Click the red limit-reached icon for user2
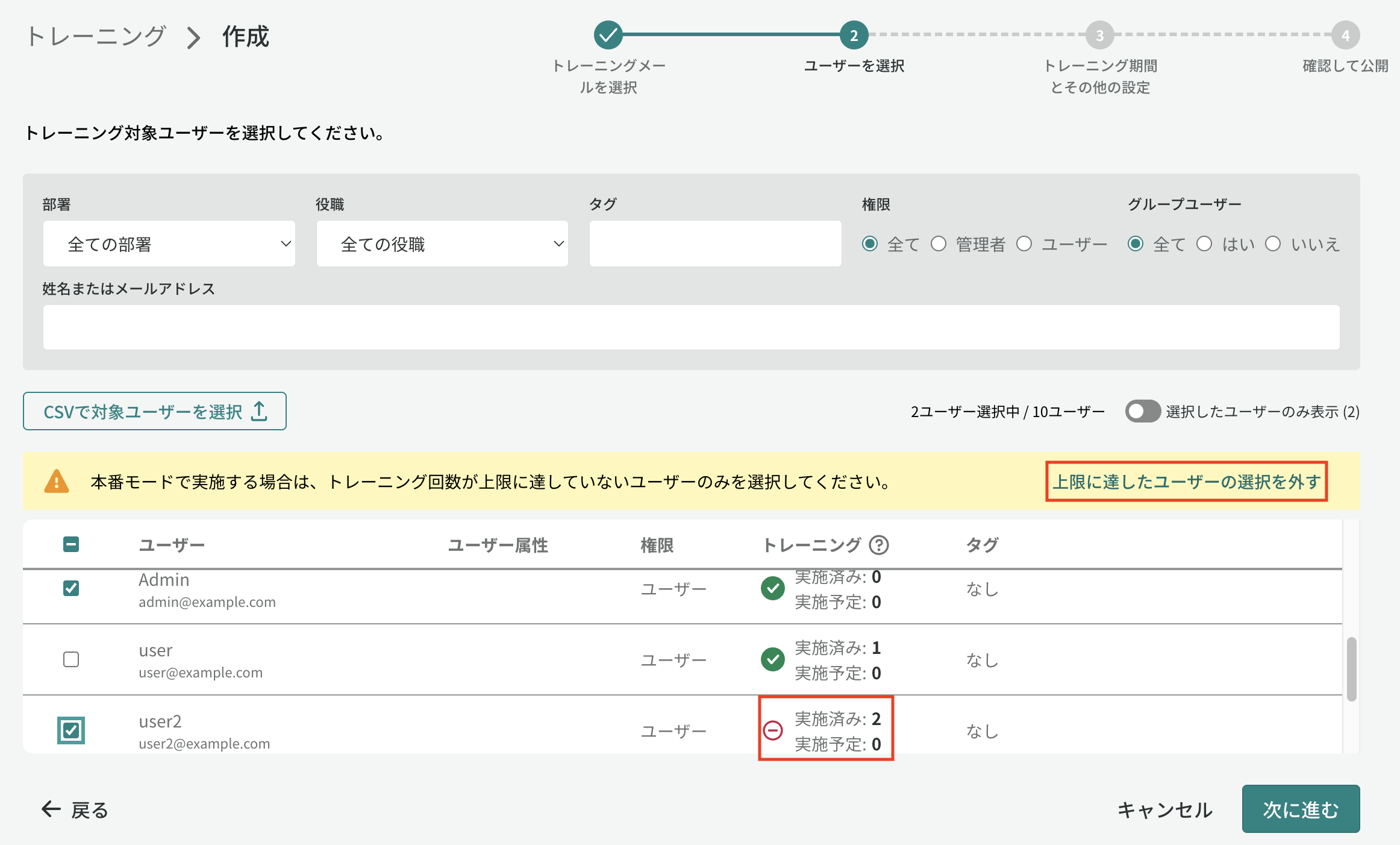Screen dimensions: 1400x845 [773, 730]
